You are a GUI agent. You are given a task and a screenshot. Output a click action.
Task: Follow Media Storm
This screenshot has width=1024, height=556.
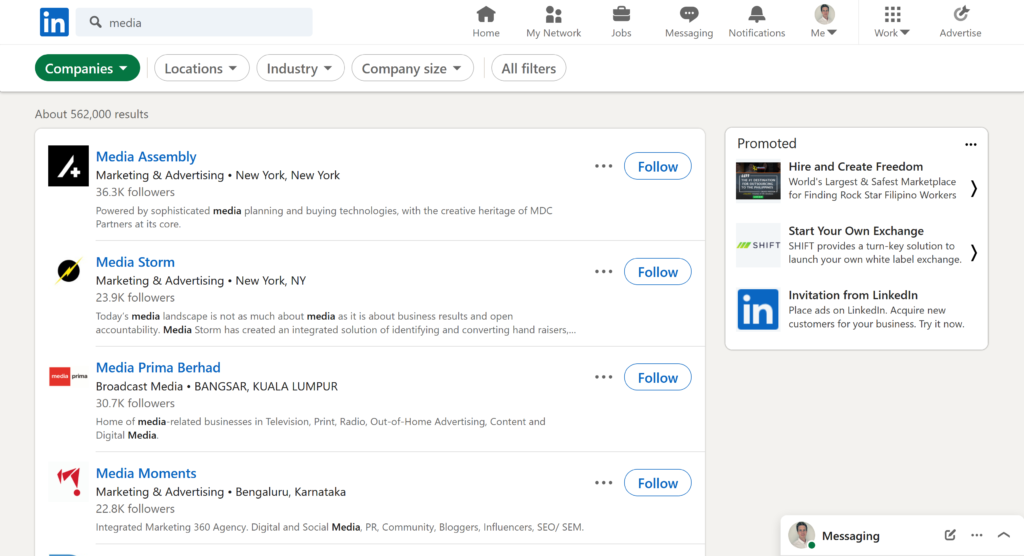click(x=658, y=272)
